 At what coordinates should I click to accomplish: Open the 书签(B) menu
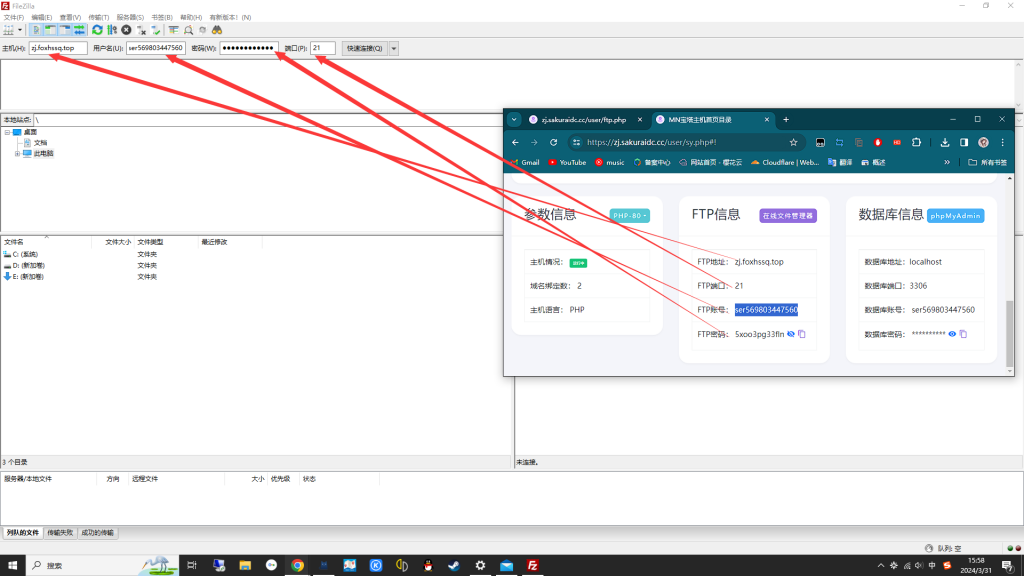click(x=162, y=18)
